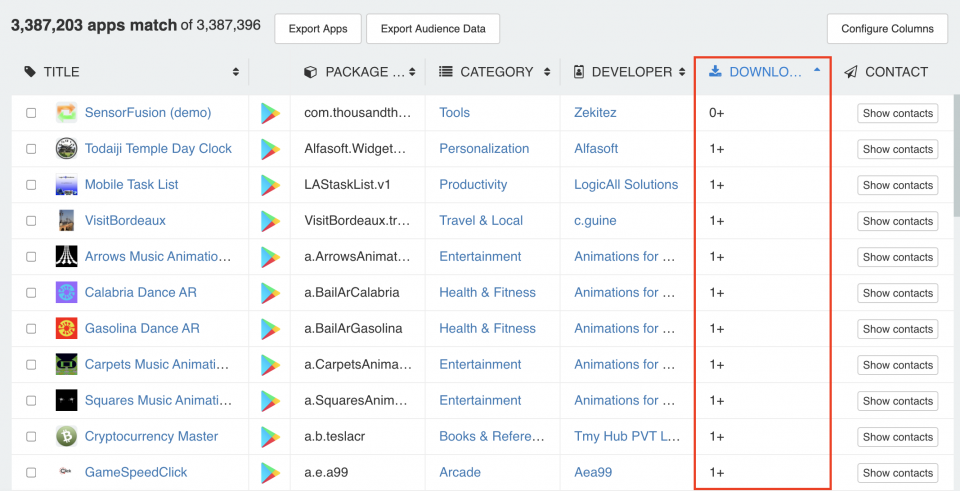Click Google Play icon in Cryptocurrency Master row
The width and height of the screenshot is (960, 491).
[x=270, y=437]
